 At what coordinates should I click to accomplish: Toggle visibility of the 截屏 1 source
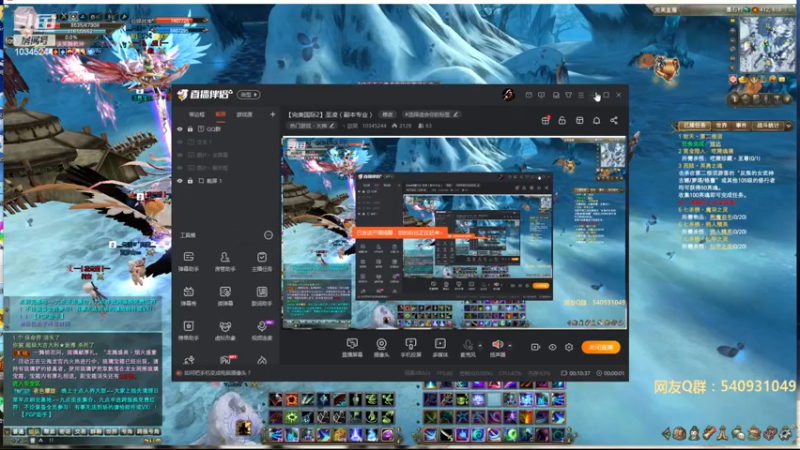(180, 181)
